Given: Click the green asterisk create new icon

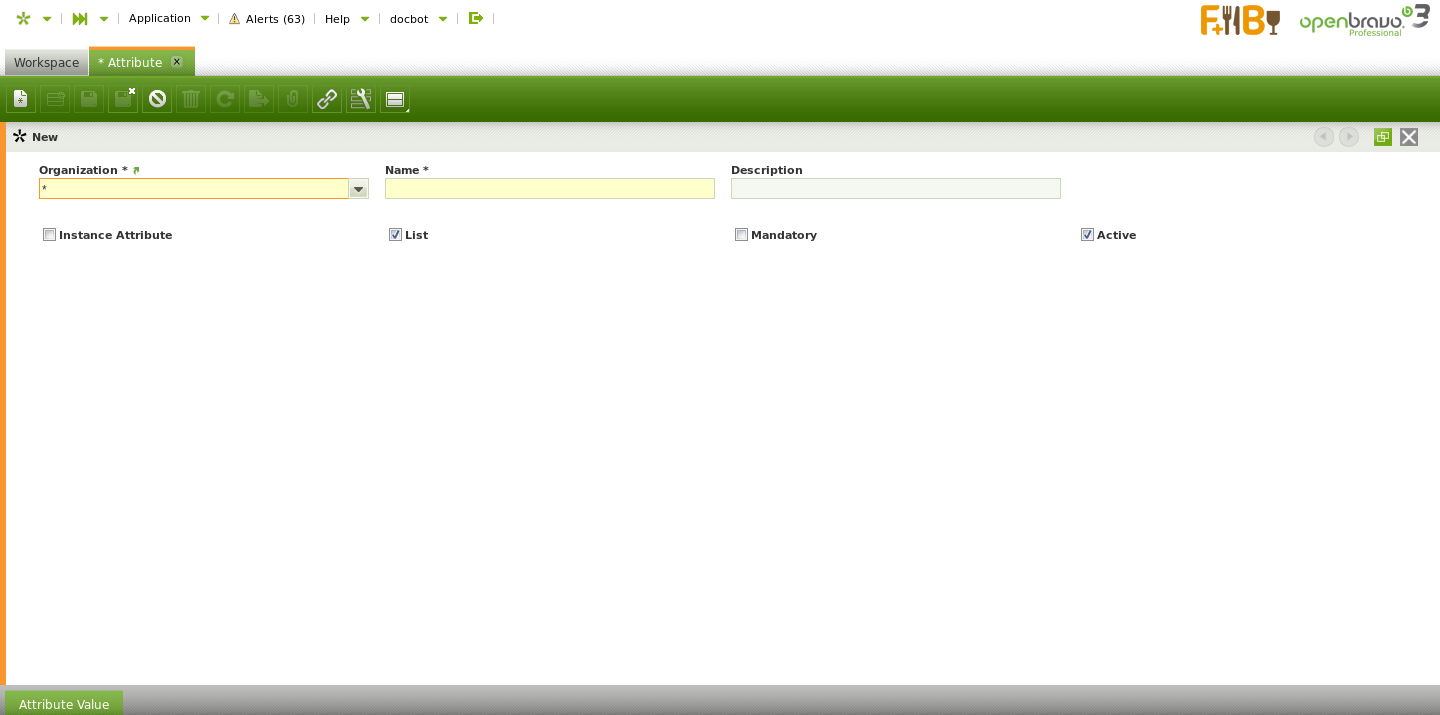Looking at the screenshot, I should tap(23, 19).
